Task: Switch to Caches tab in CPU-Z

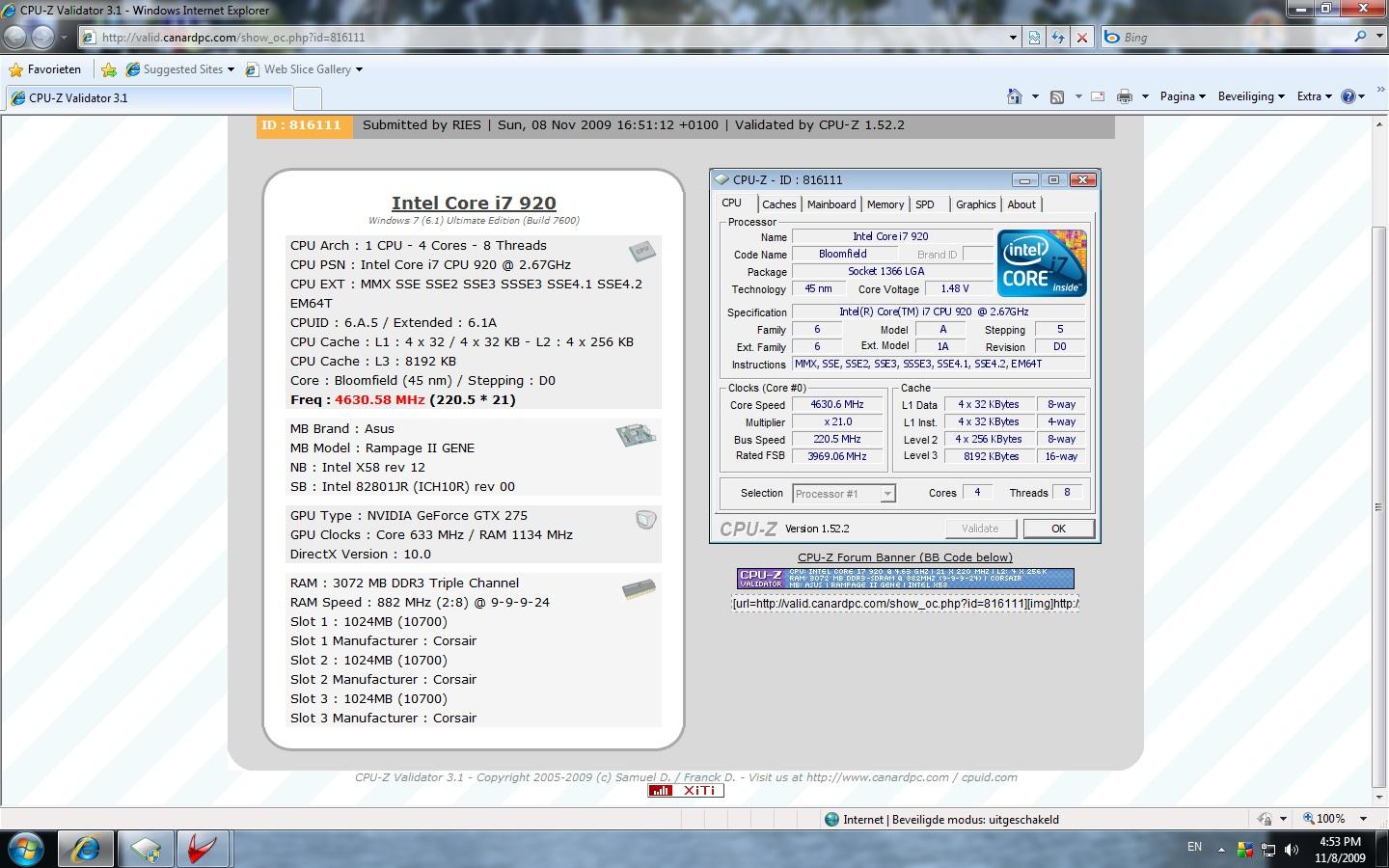Action: click(x=778, y=204)
